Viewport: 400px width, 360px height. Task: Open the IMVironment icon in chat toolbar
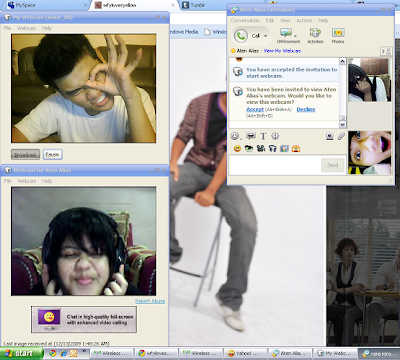pyautogui.click(x=286, y=33)
